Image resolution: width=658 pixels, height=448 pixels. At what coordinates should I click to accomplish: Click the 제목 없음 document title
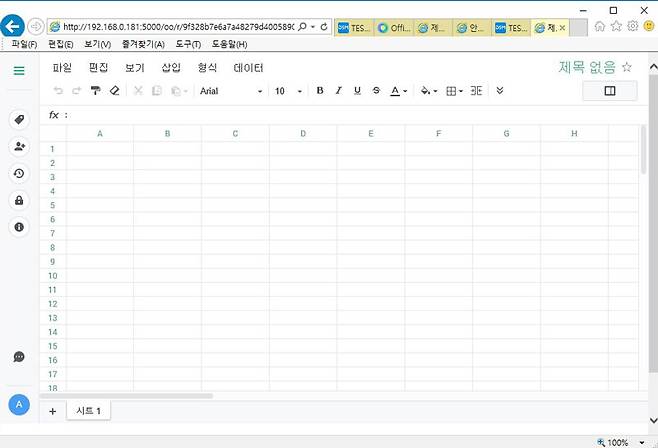(x=587, y=67)
